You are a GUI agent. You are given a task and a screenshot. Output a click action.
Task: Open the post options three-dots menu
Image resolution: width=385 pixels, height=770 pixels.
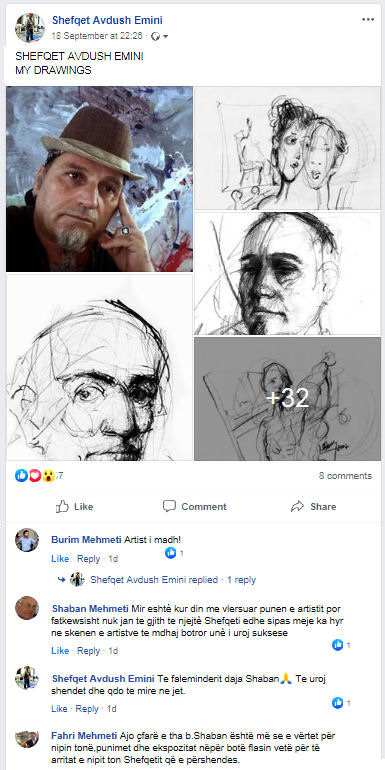pos(368,20)
